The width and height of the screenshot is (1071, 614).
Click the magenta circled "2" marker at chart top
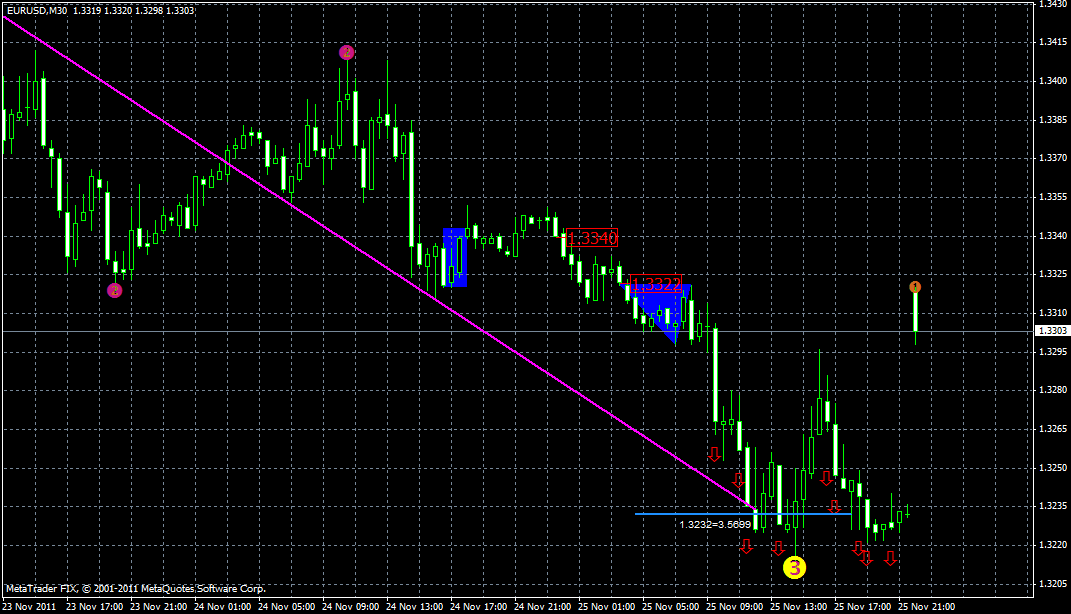pyautogui.click(x=346, y=52)
